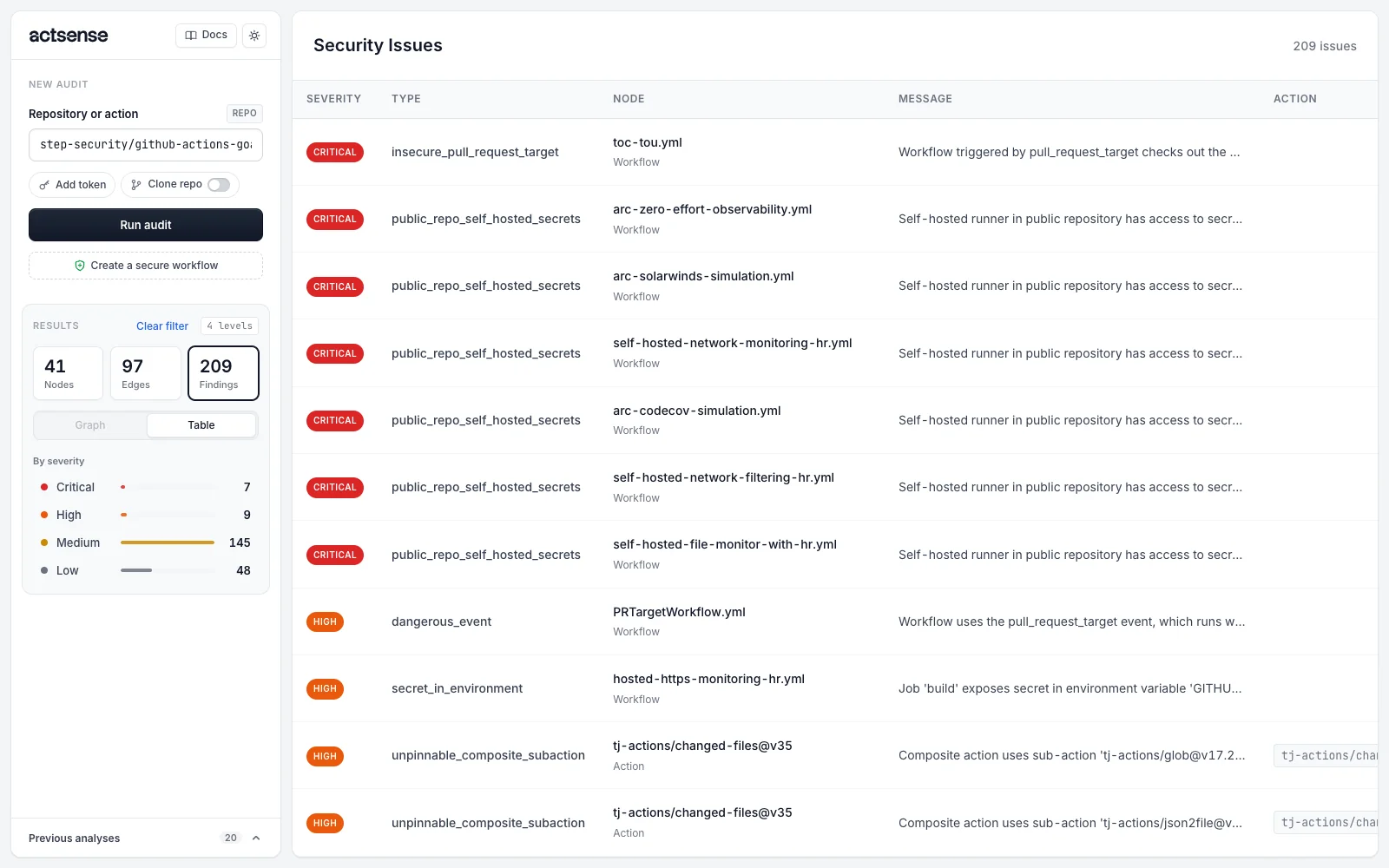1389x868 pixels.
Task: Click the tj-actions action chip in the json2file row
Action: click(1326, 823)
